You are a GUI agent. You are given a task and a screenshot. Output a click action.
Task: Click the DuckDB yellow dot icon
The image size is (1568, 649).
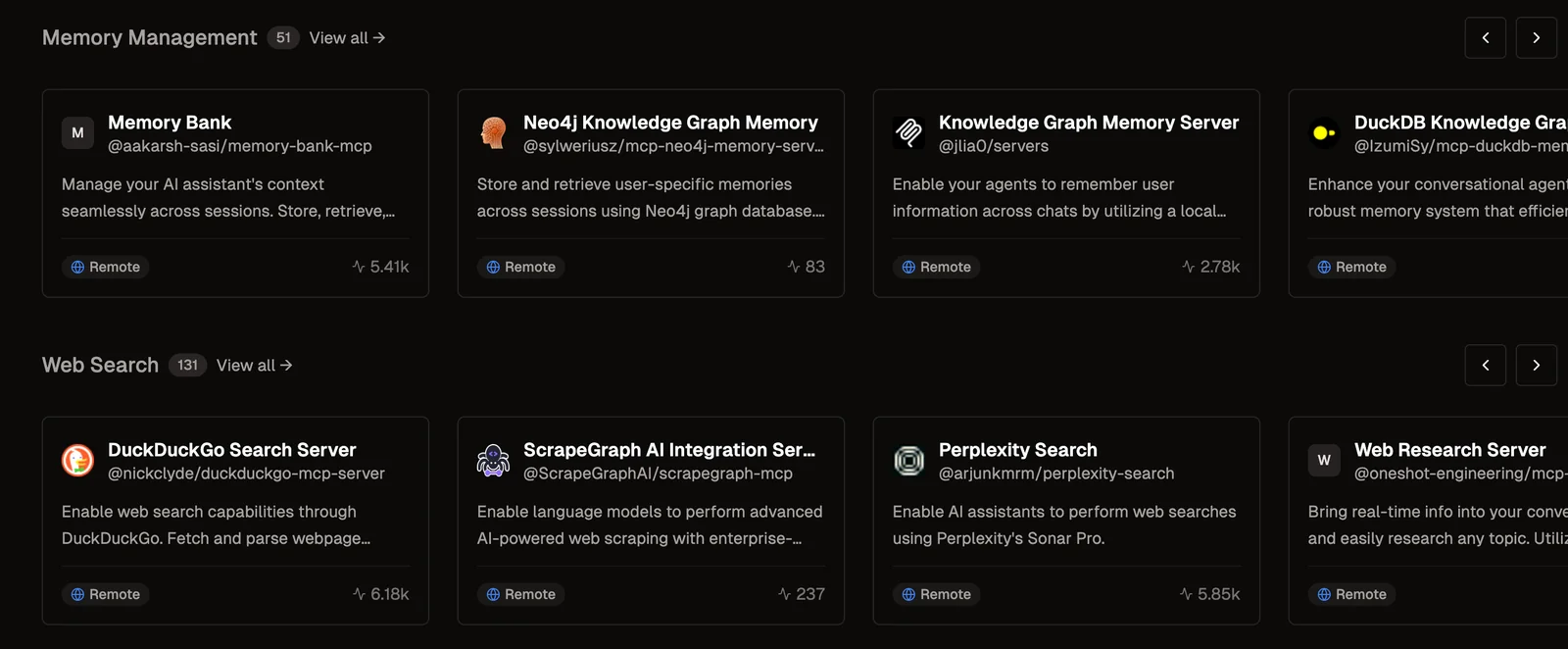point(1323,132)
